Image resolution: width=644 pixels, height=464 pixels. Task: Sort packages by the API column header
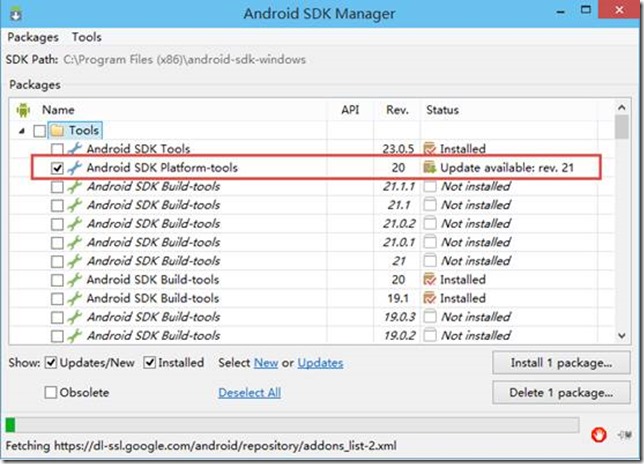[350, 109]
